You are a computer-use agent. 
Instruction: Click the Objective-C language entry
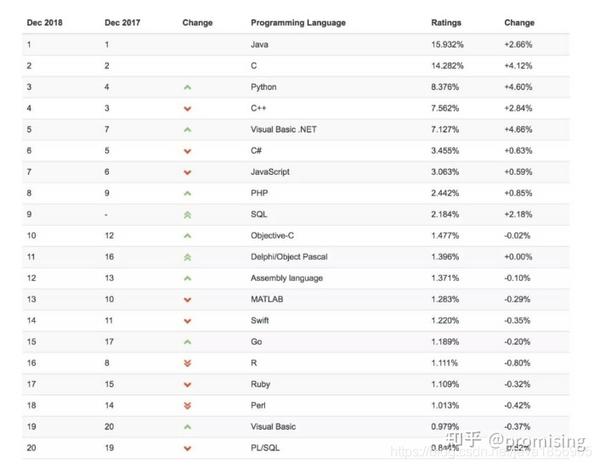point(272,235)
